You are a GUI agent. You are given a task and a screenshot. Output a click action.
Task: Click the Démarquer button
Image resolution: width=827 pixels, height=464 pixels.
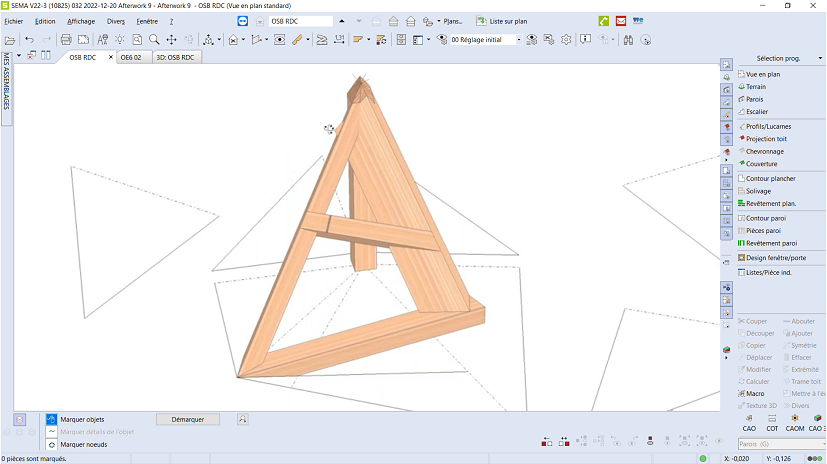tap(188, 420)
